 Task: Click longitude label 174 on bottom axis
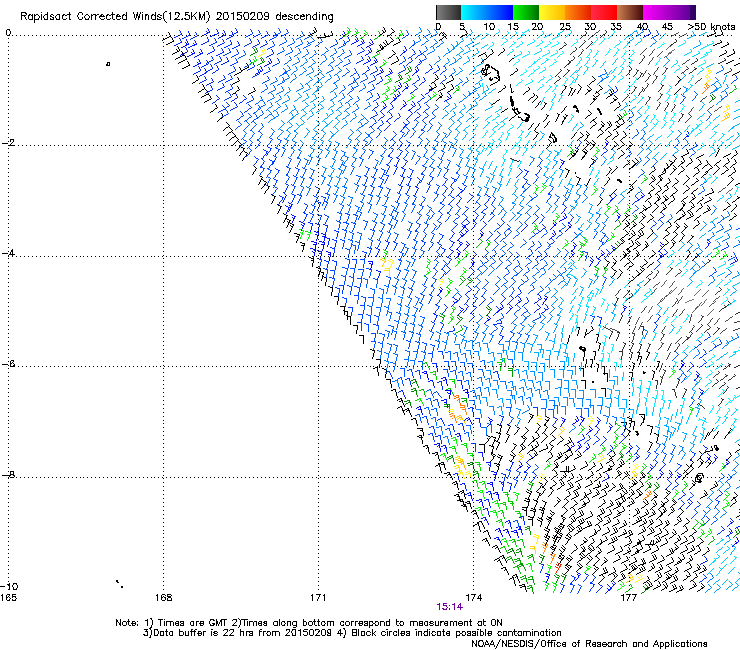(x=473, y=598)
